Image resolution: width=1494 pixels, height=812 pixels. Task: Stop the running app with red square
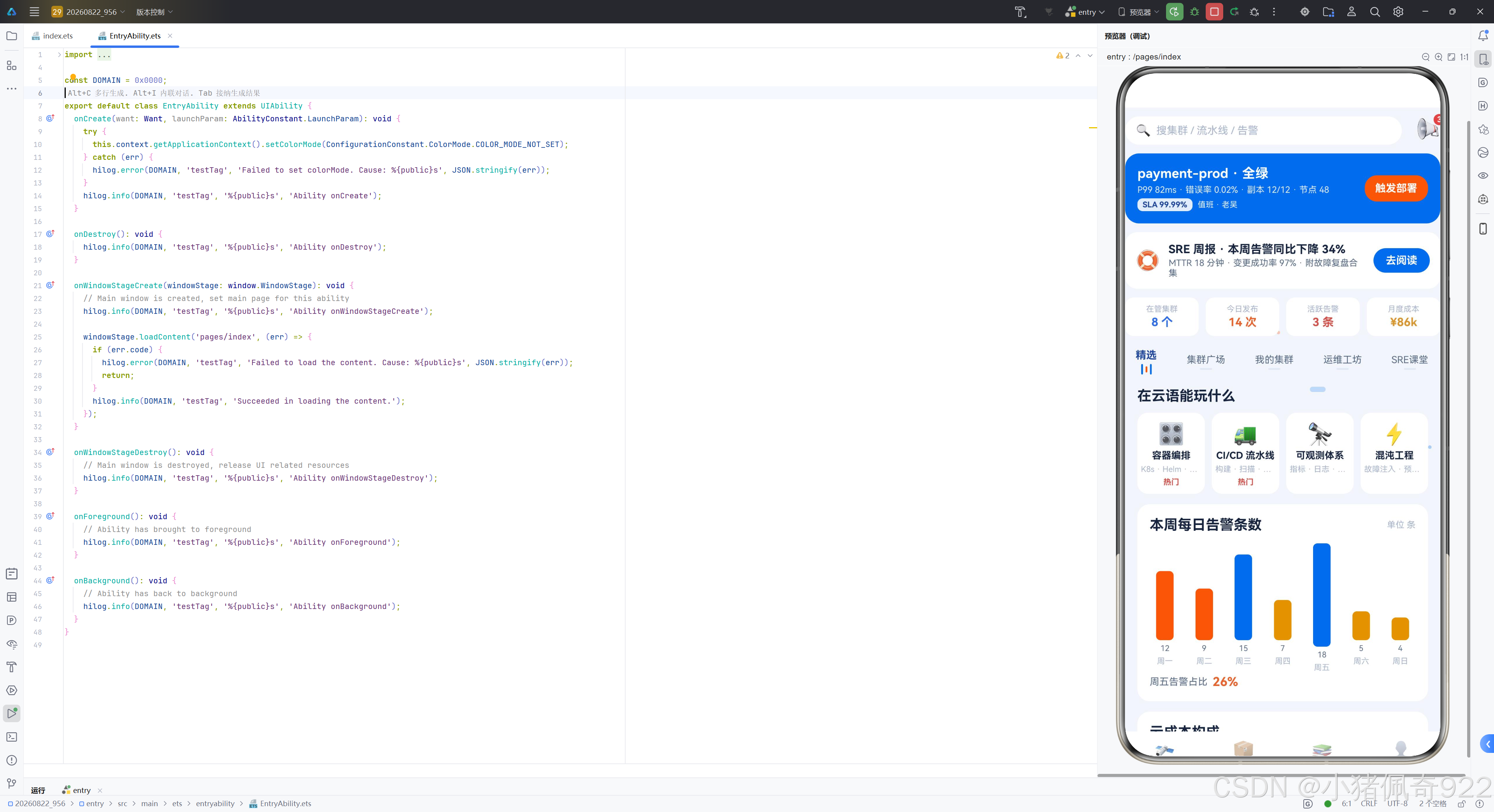point(1214,12)
